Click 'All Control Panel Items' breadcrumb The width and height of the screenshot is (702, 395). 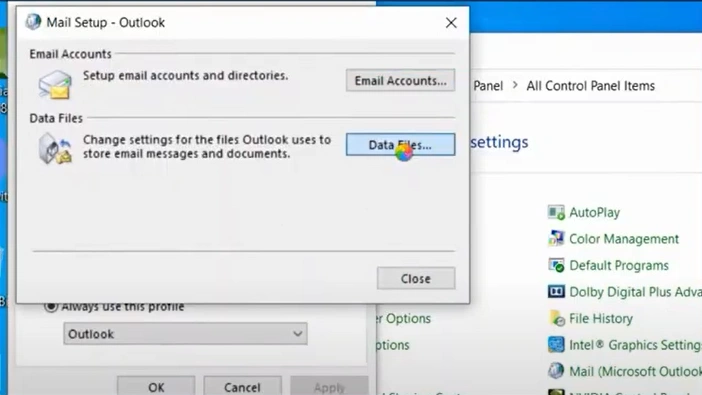tap(591, 86)
